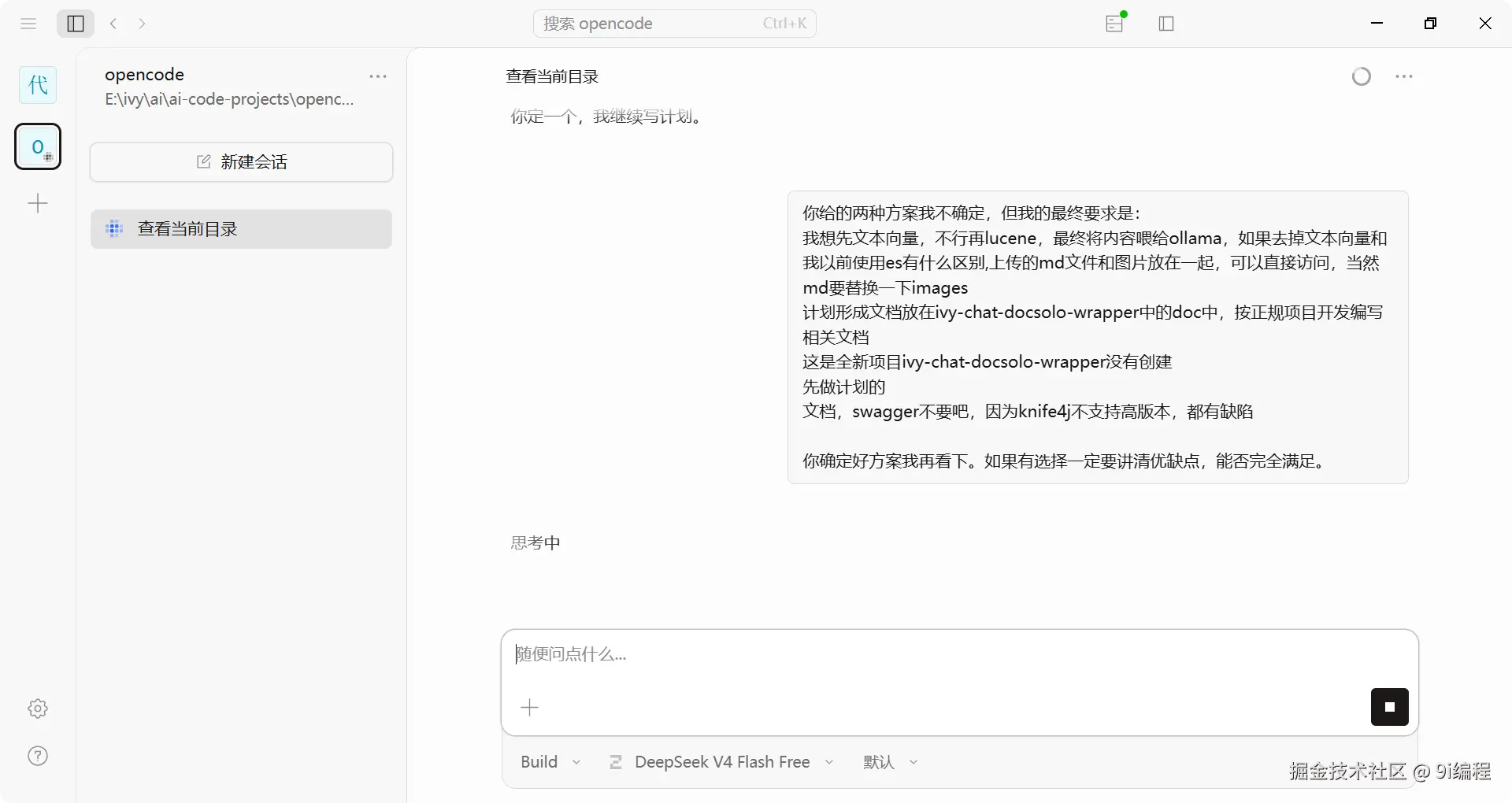Click the 新建会话 button
Viewport: 1512px width, 803px height.
point(241,162)
